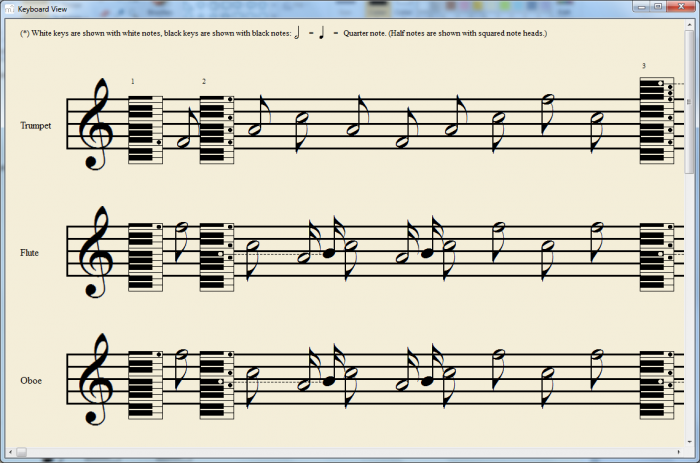
Task: Maximize the Keyboard View window
Action: [x=658, y=7]
